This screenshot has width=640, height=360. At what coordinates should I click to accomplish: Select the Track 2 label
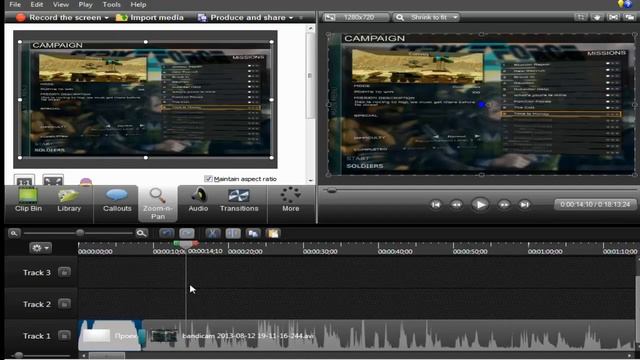tap(37, 304)
